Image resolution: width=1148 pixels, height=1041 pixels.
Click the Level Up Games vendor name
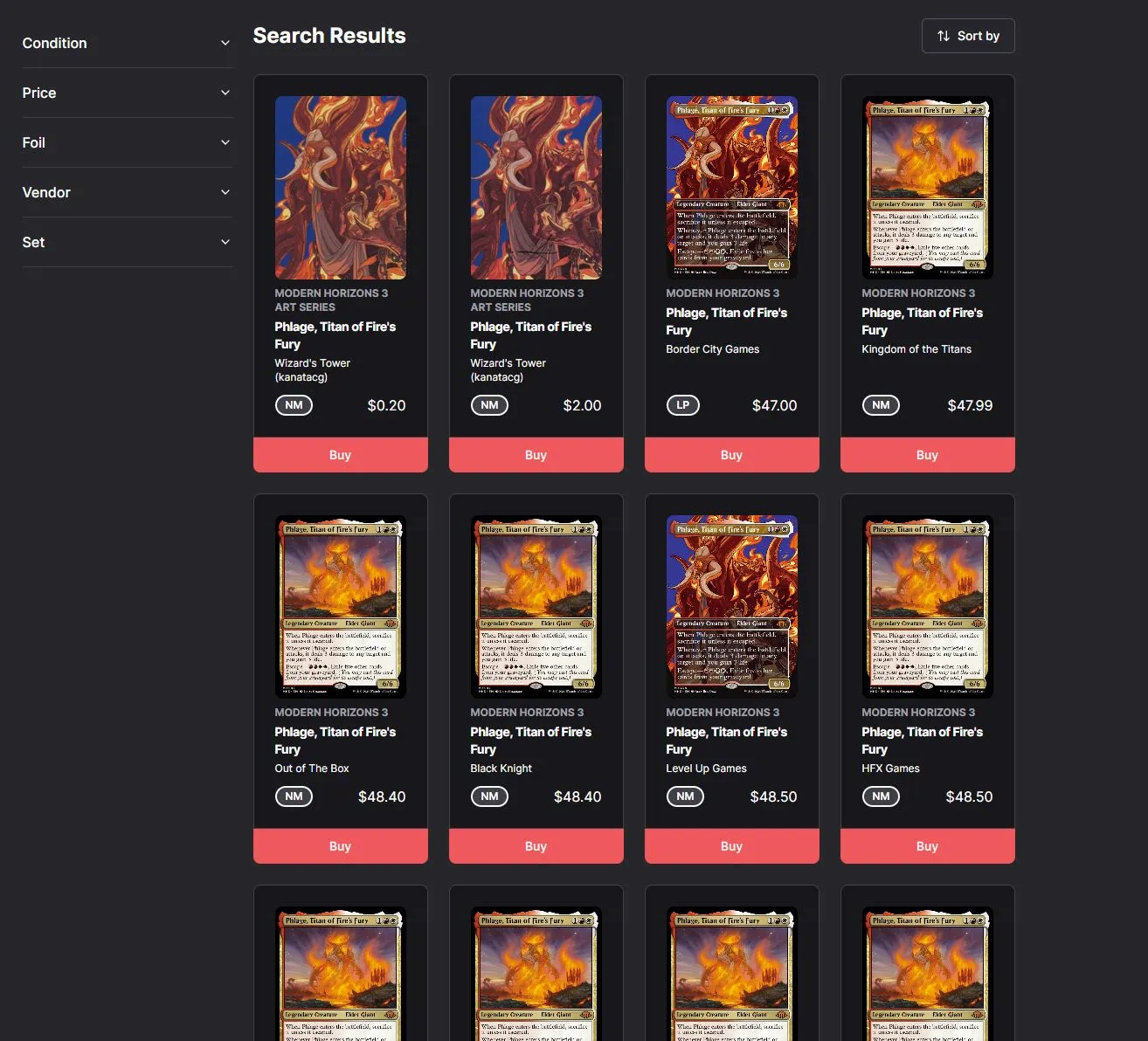tap(707, 769)
